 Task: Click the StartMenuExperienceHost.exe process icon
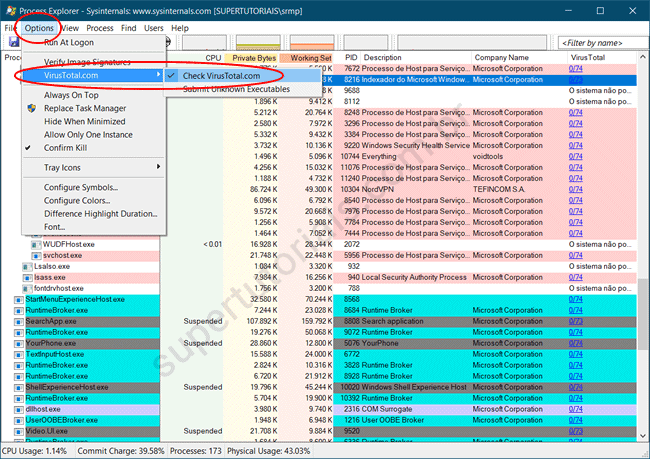[x=18, y=299]
